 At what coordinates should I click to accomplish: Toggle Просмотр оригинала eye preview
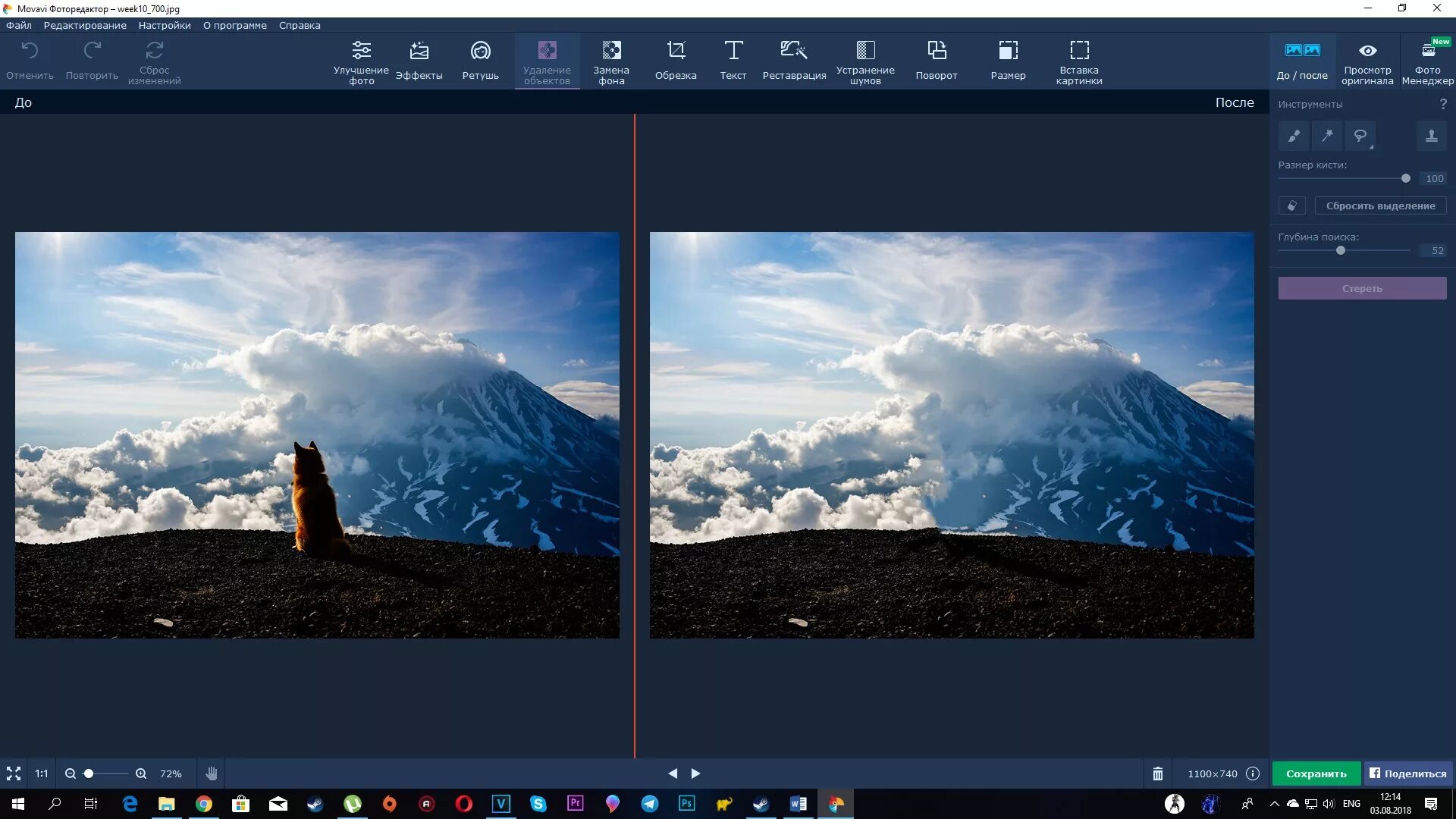[x=1367, y=60]
